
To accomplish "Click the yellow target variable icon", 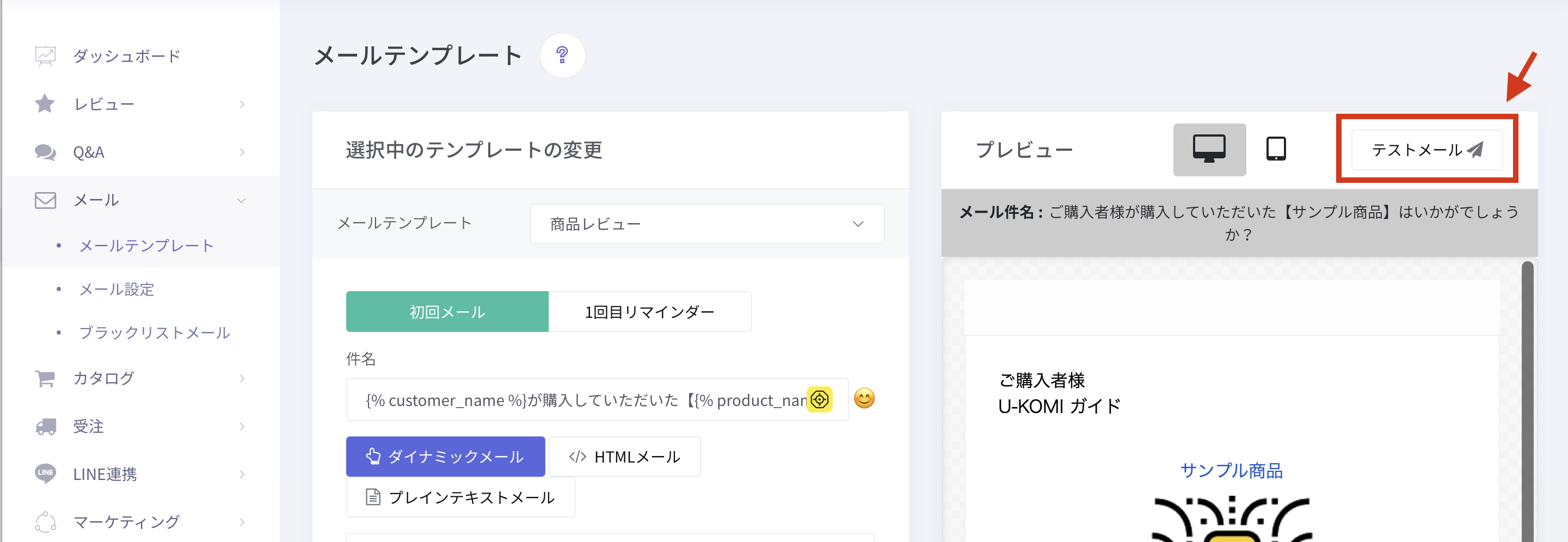I will click(x=819, y=399).
